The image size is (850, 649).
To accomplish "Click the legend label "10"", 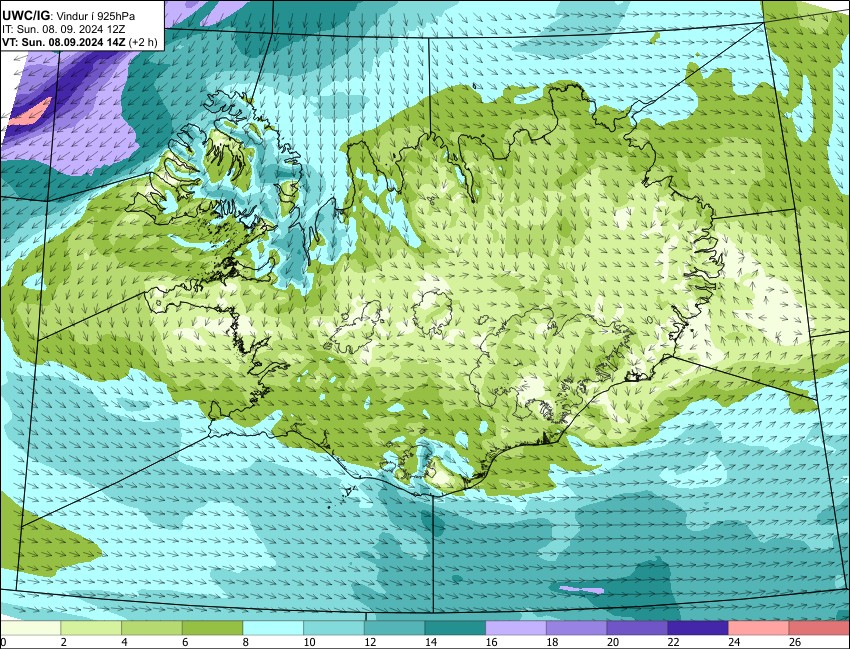I will pos(310,642).
